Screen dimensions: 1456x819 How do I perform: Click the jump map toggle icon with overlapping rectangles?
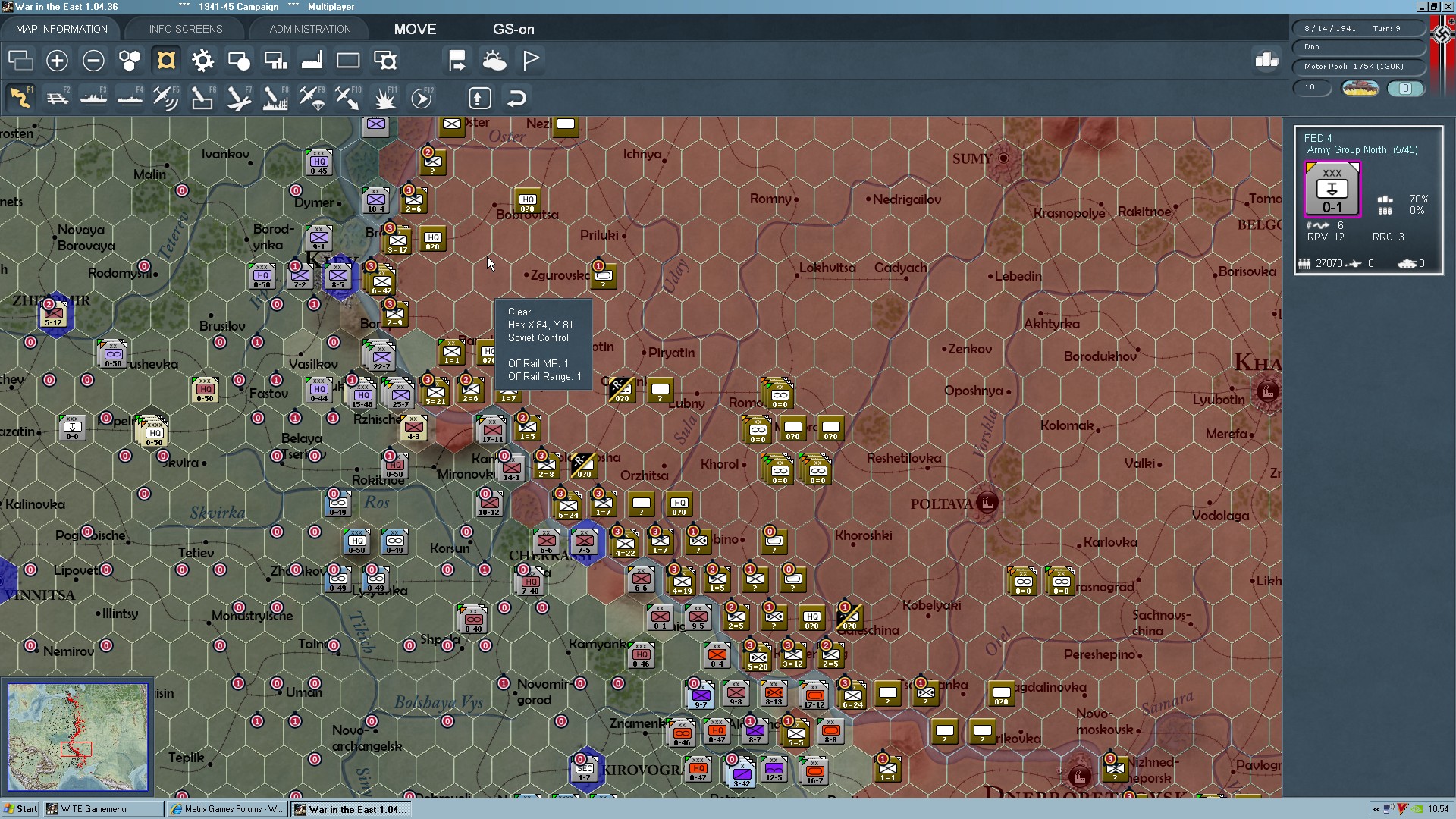pos(20,60)
